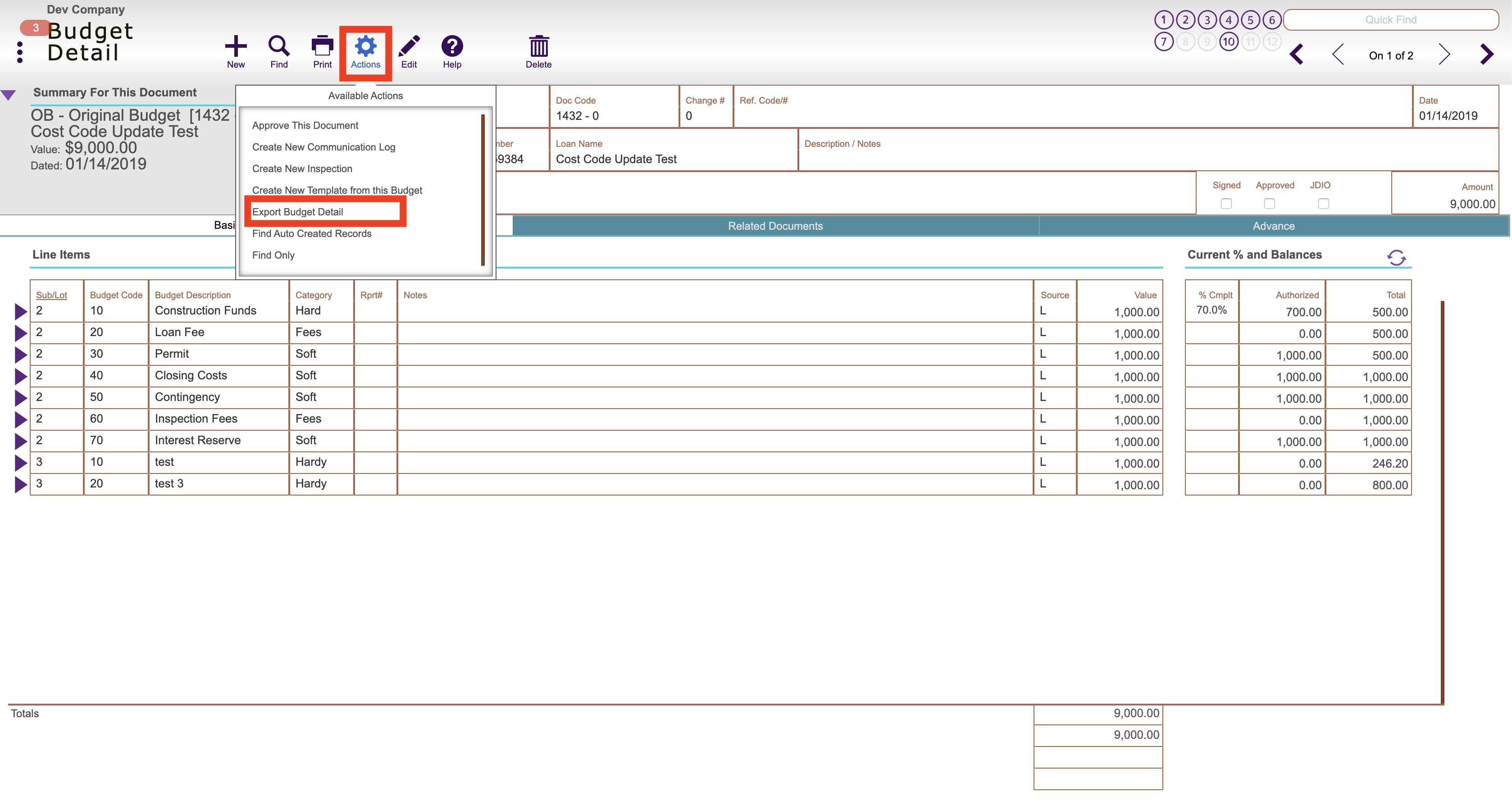The width and height of the screenshot is (1512, 801).
Task: Switch to the Related Documents tab
Action: [775, 225]
